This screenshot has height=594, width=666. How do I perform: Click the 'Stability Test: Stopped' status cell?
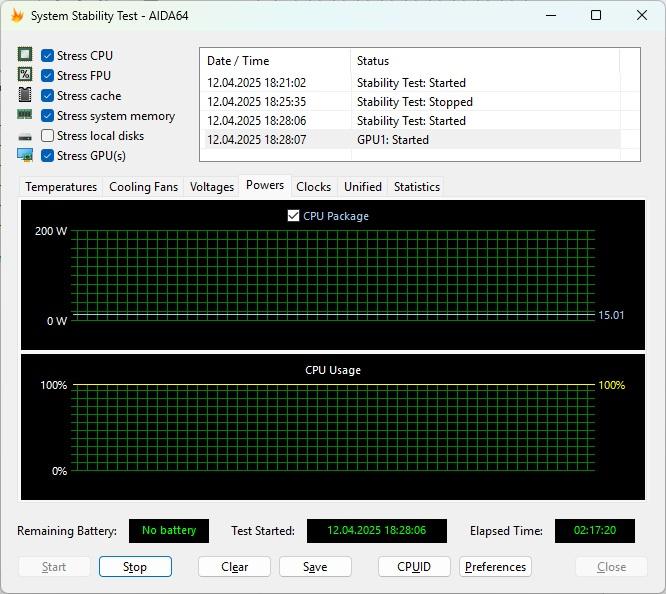[415, 102]
